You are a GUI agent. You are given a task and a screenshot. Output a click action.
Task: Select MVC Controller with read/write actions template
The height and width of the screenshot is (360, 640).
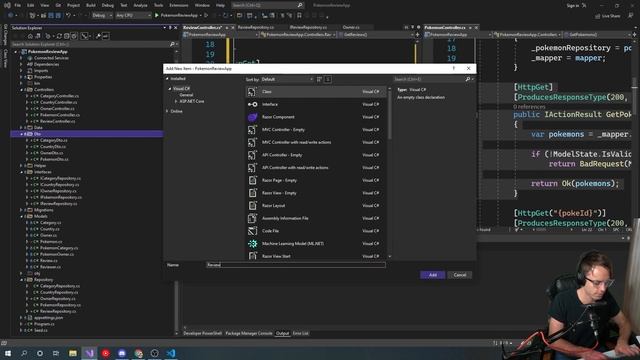point(315,142)
